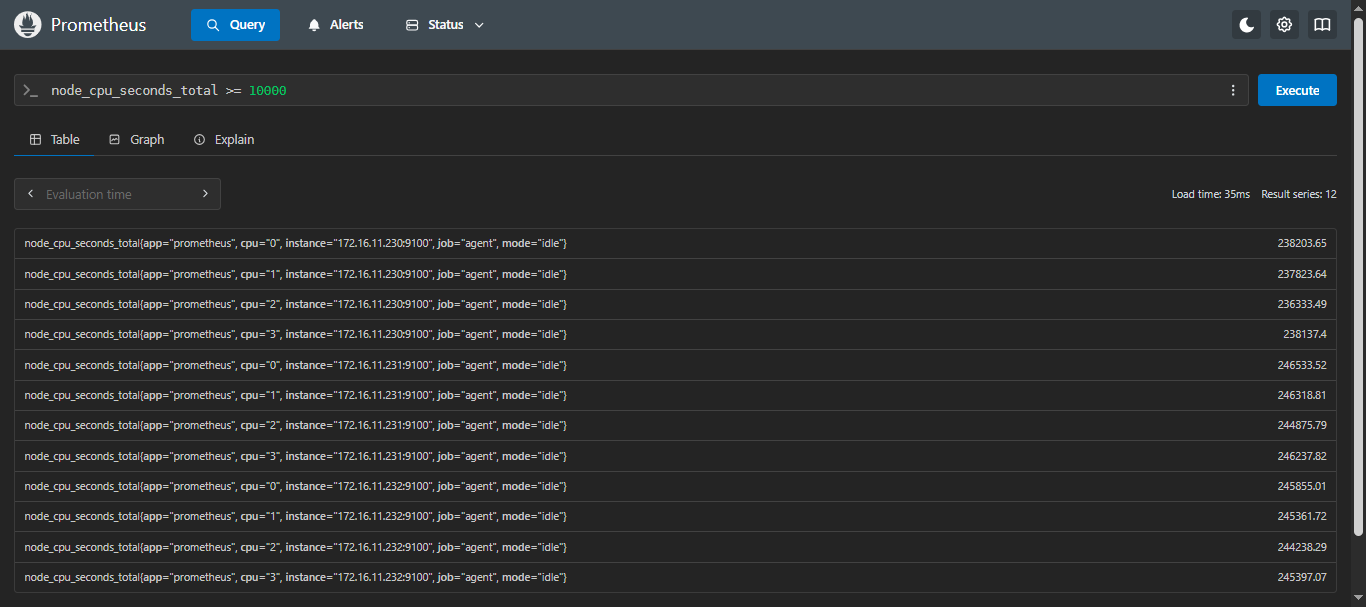The image size is (1366, 607).
Task: Run the query with the Execute button
Action: (x=1297, y=90)
